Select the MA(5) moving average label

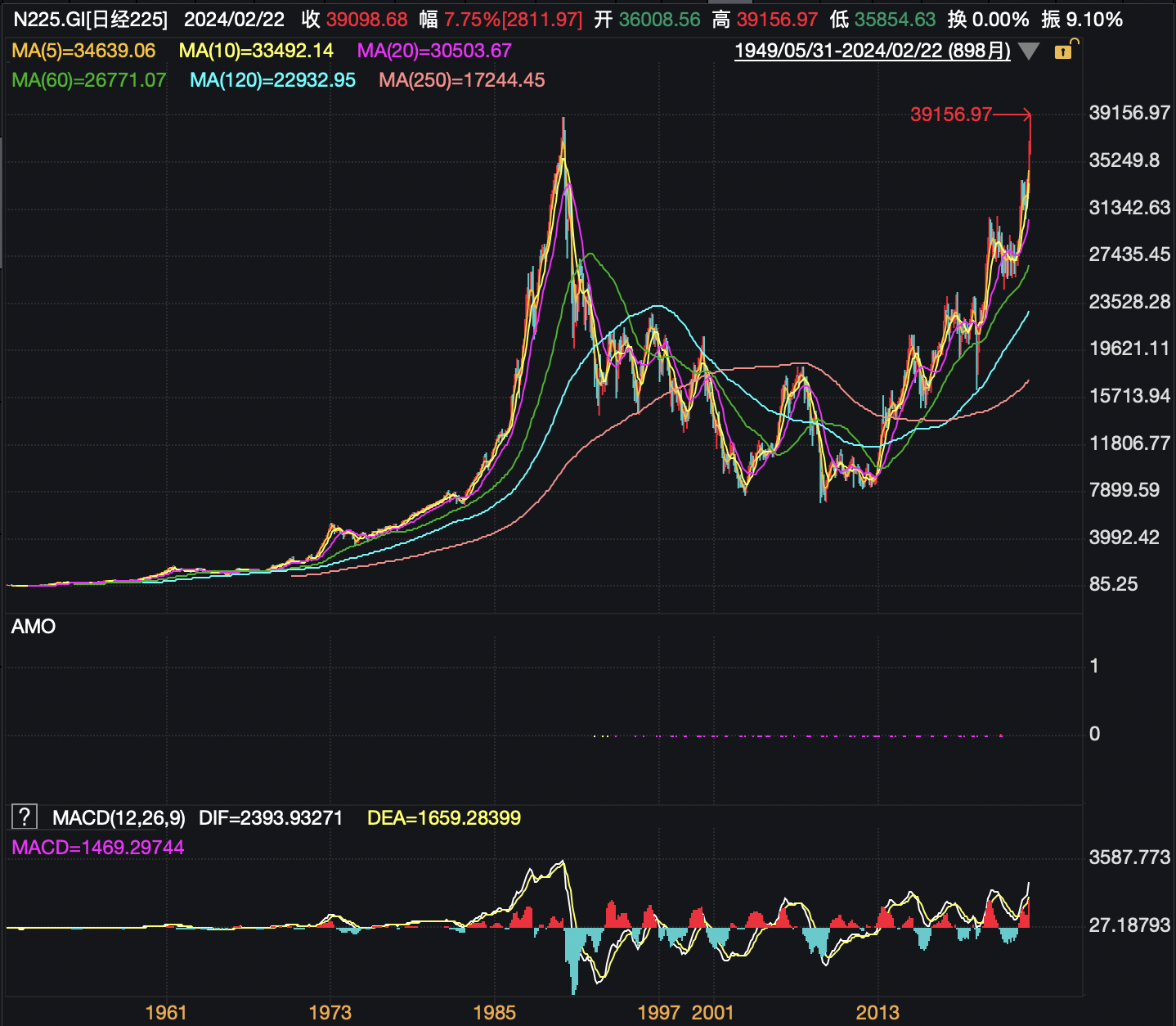click(x=83, y=51)
